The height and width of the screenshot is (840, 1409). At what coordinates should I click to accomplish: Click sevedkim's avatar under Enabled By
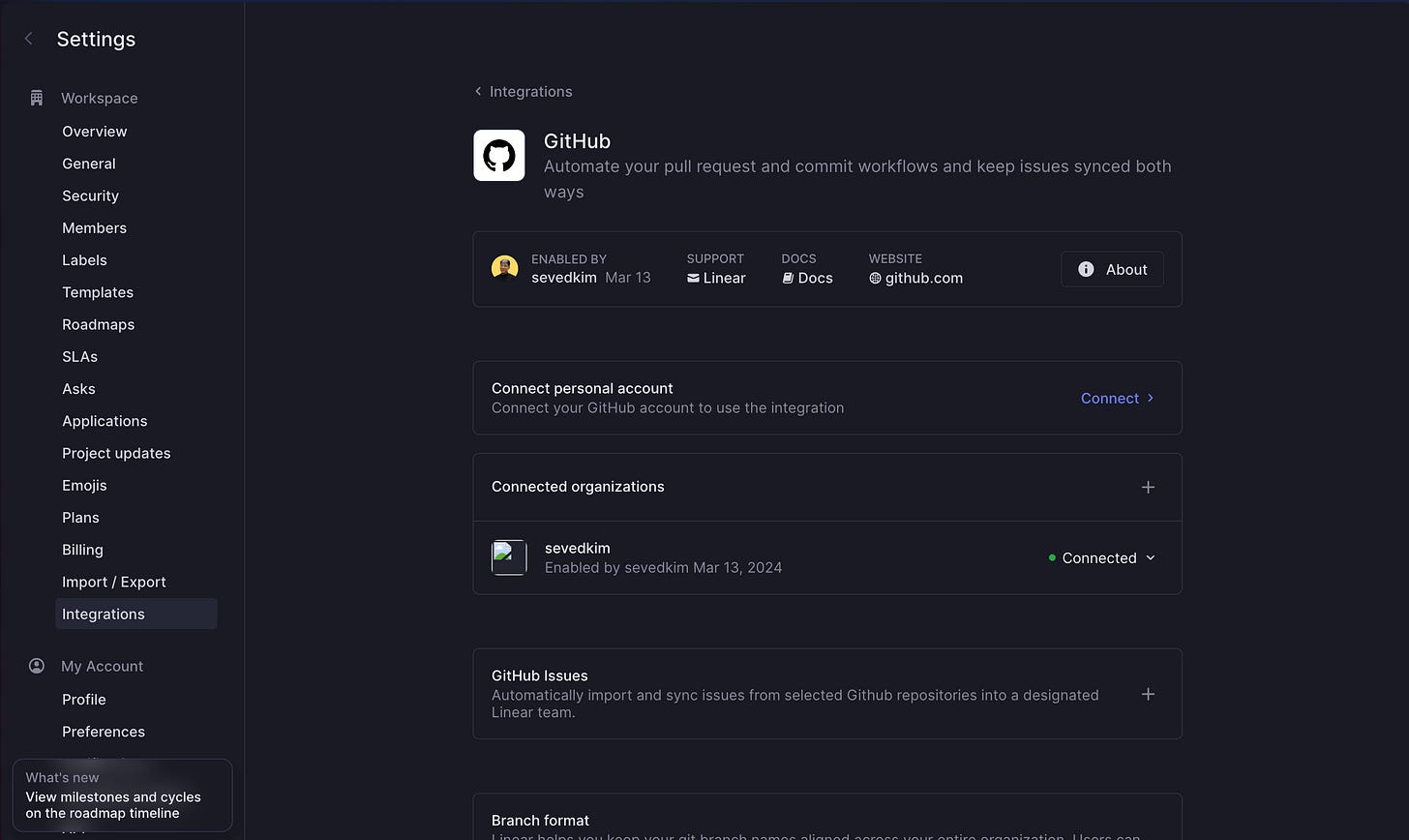[x=504, y=268]
